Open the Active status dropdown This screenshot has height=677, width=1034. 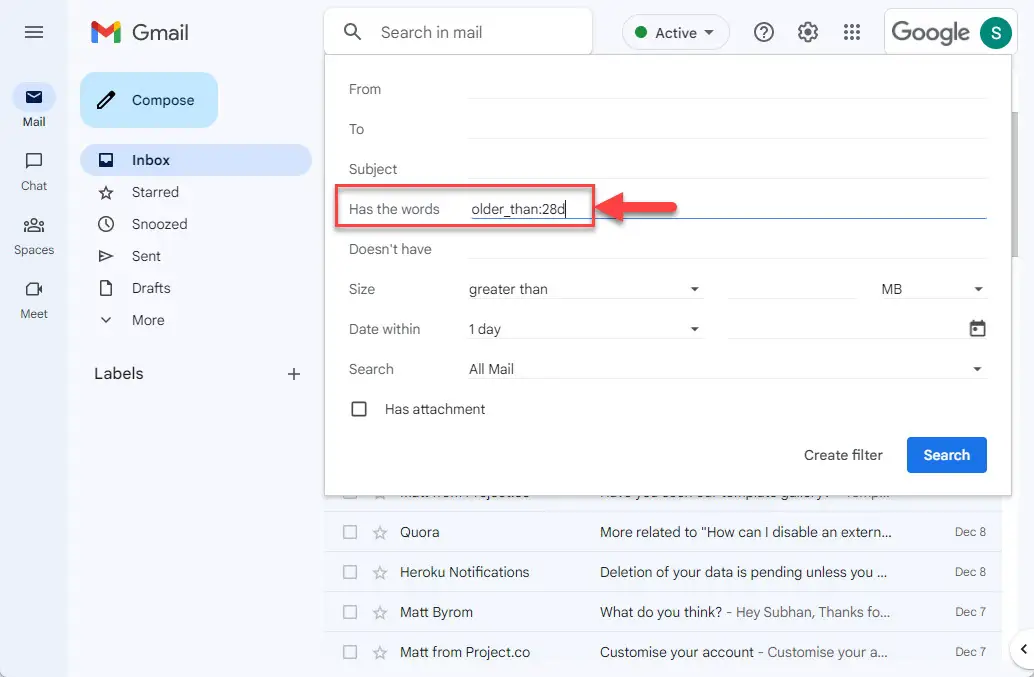point(676,32)
